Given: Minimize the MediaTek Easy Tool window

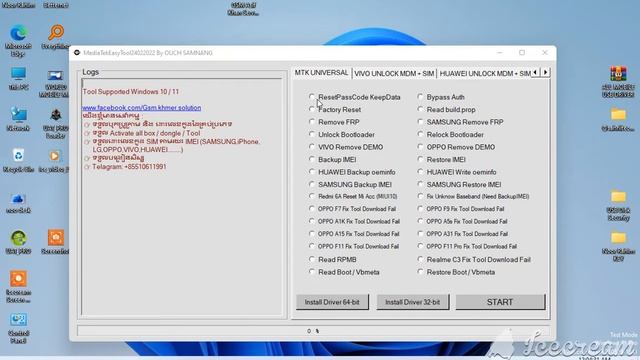Looking at the screenshot, I should [500, 53].
